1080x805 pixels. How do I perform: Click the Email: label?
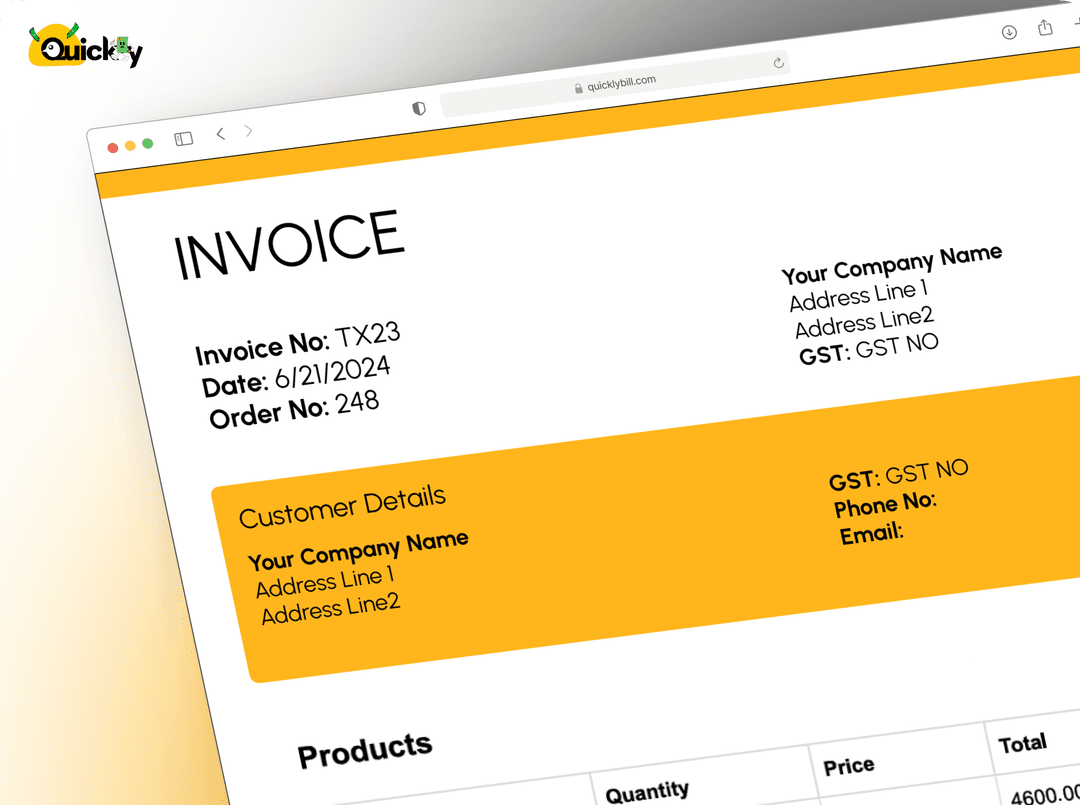click(x=871, y=534)
